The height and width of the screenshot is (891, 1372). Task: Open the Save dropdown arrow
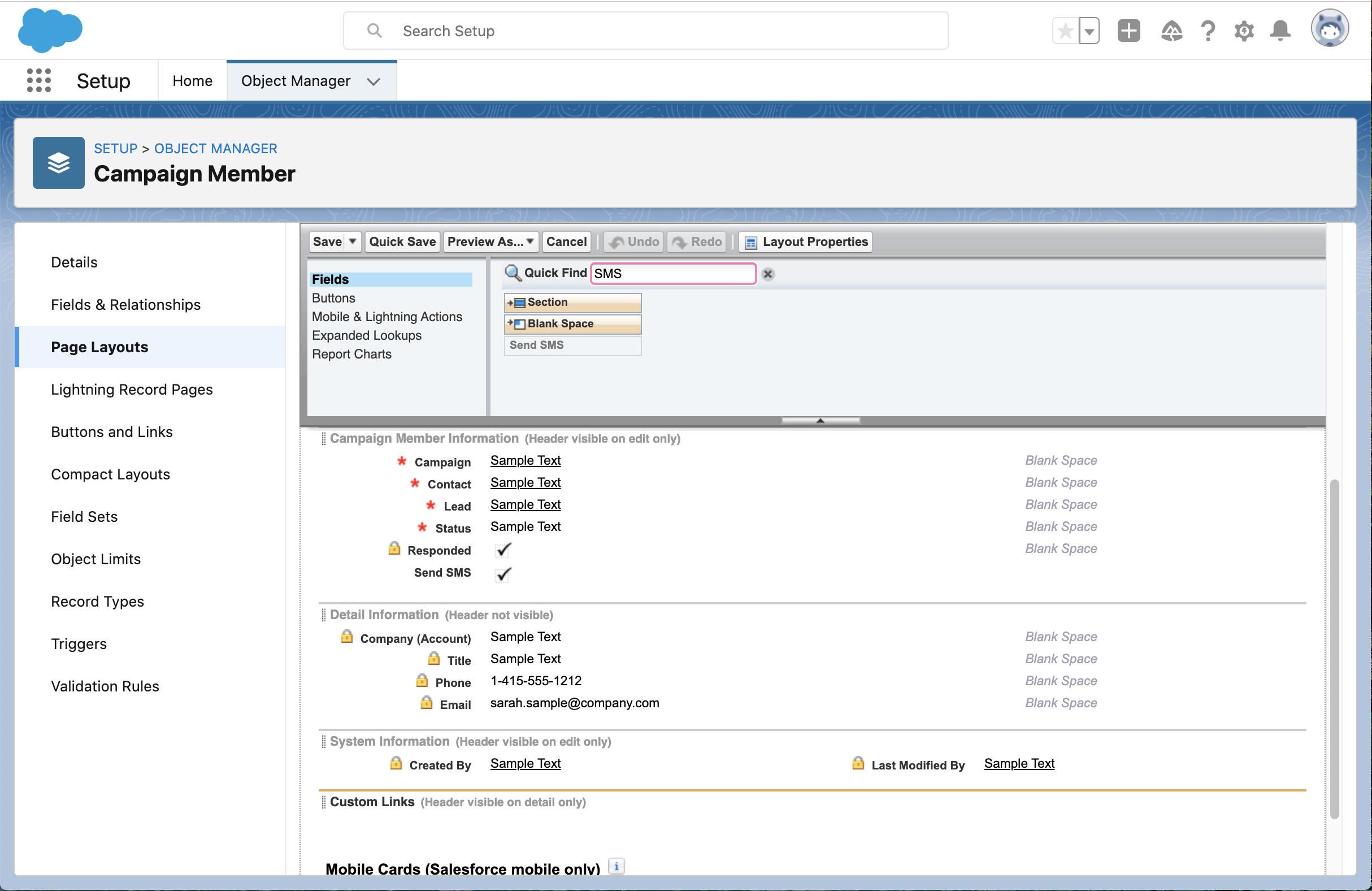(x=352, y=241)
